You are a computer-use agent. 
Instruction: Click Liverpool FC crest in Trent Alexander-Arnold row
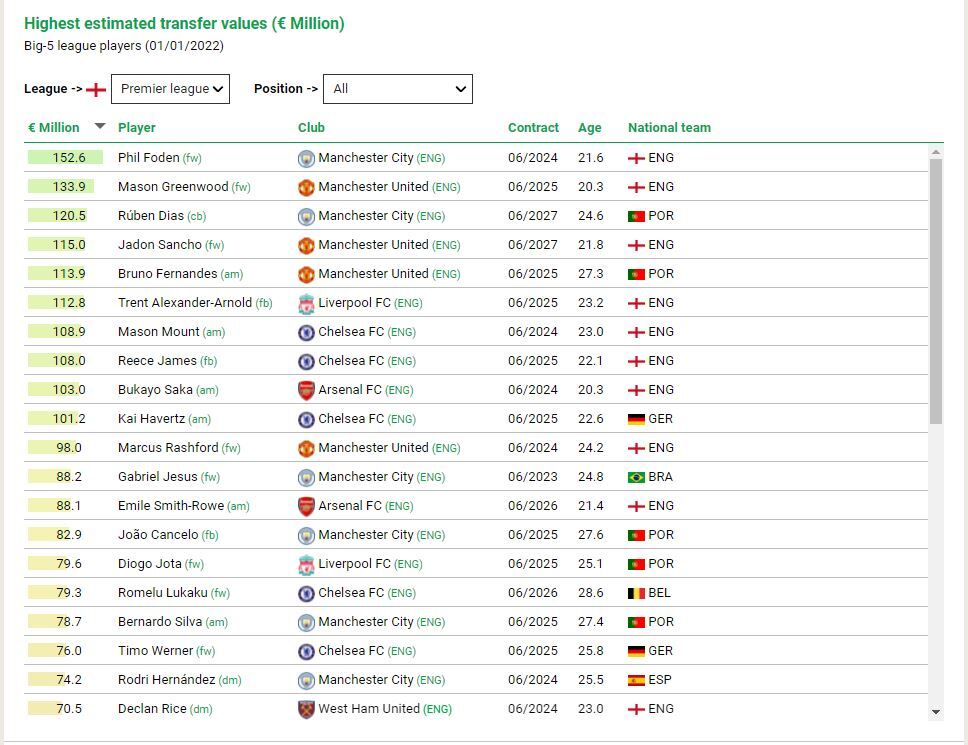306,303
